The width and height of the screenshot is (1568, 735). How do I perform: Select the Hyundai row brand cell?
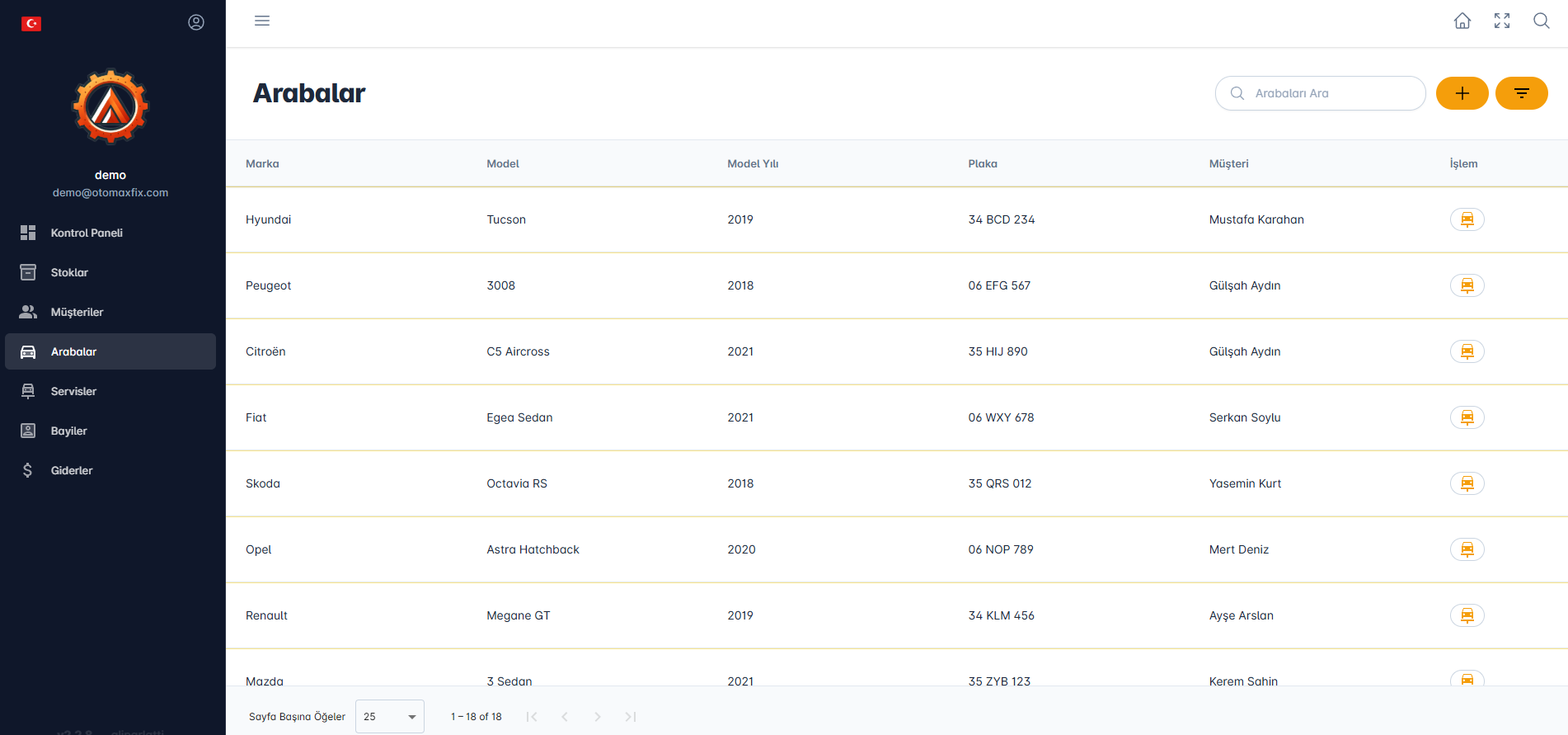pos(268,219)
